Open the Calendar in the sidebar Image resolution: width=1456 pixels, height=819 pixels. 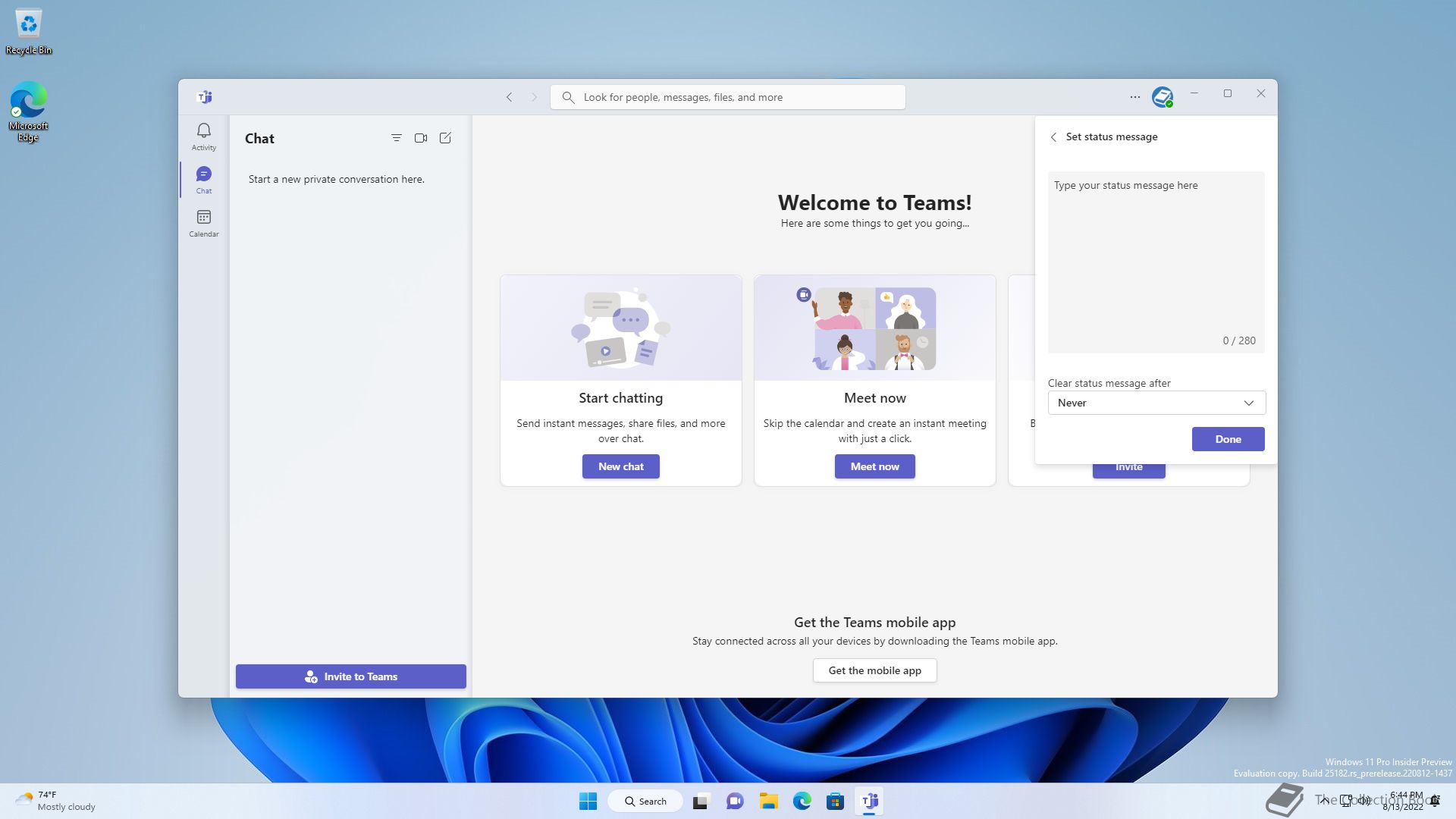[x=203, y=223]
